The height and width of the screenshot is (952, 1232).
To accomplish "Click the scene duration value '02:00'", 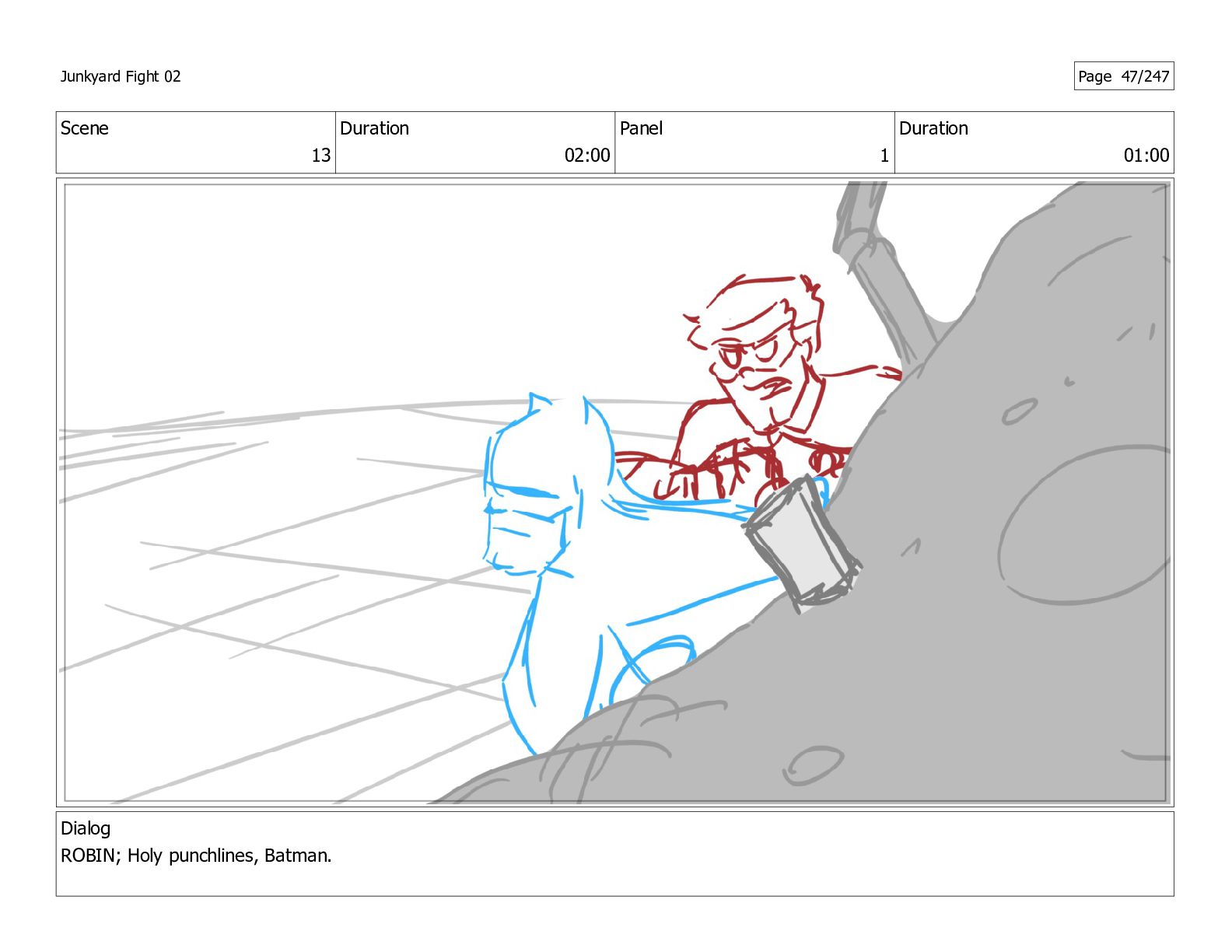I will [x=587, y=156].
